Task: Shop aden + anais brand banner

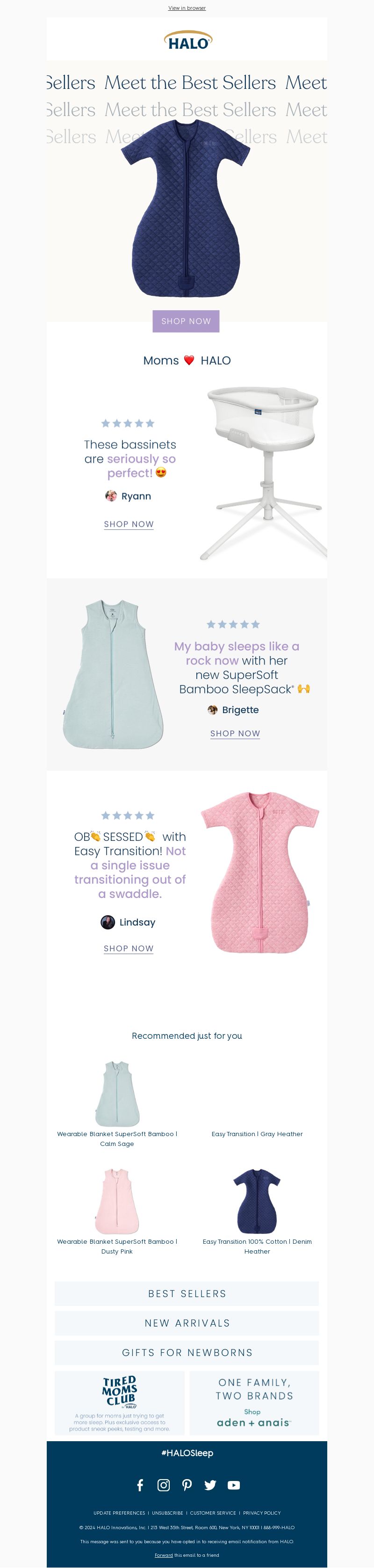Action: (254, 1403)
